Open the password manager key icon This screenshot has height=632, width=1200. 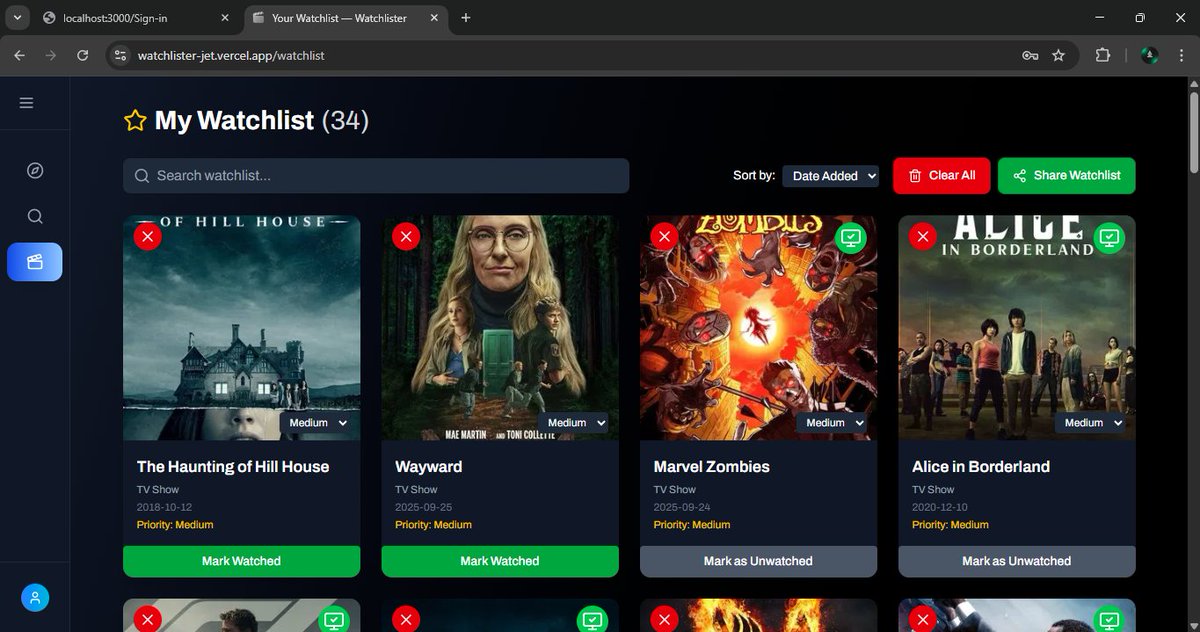click(1030, 55)
